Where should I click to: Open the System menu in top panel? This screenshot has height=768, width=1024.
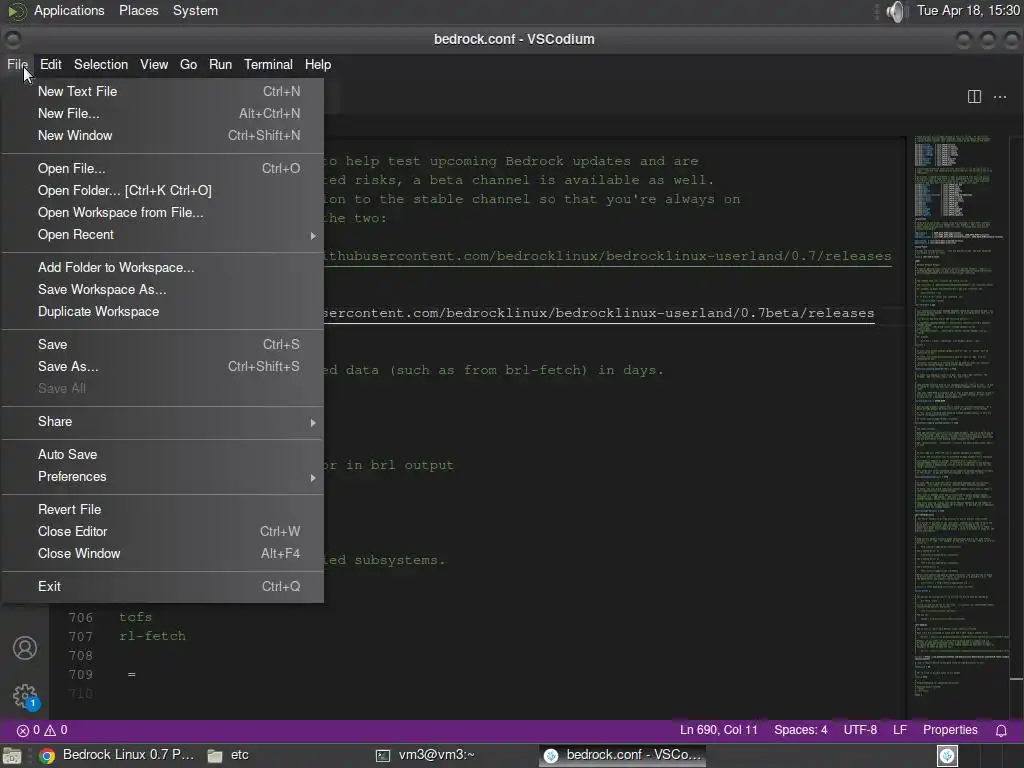[195, 11]
